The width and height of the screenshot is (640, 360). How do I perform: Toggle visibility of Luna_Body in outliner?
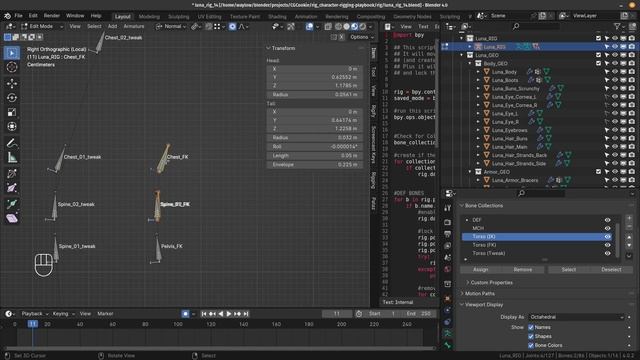click(615, 72)
